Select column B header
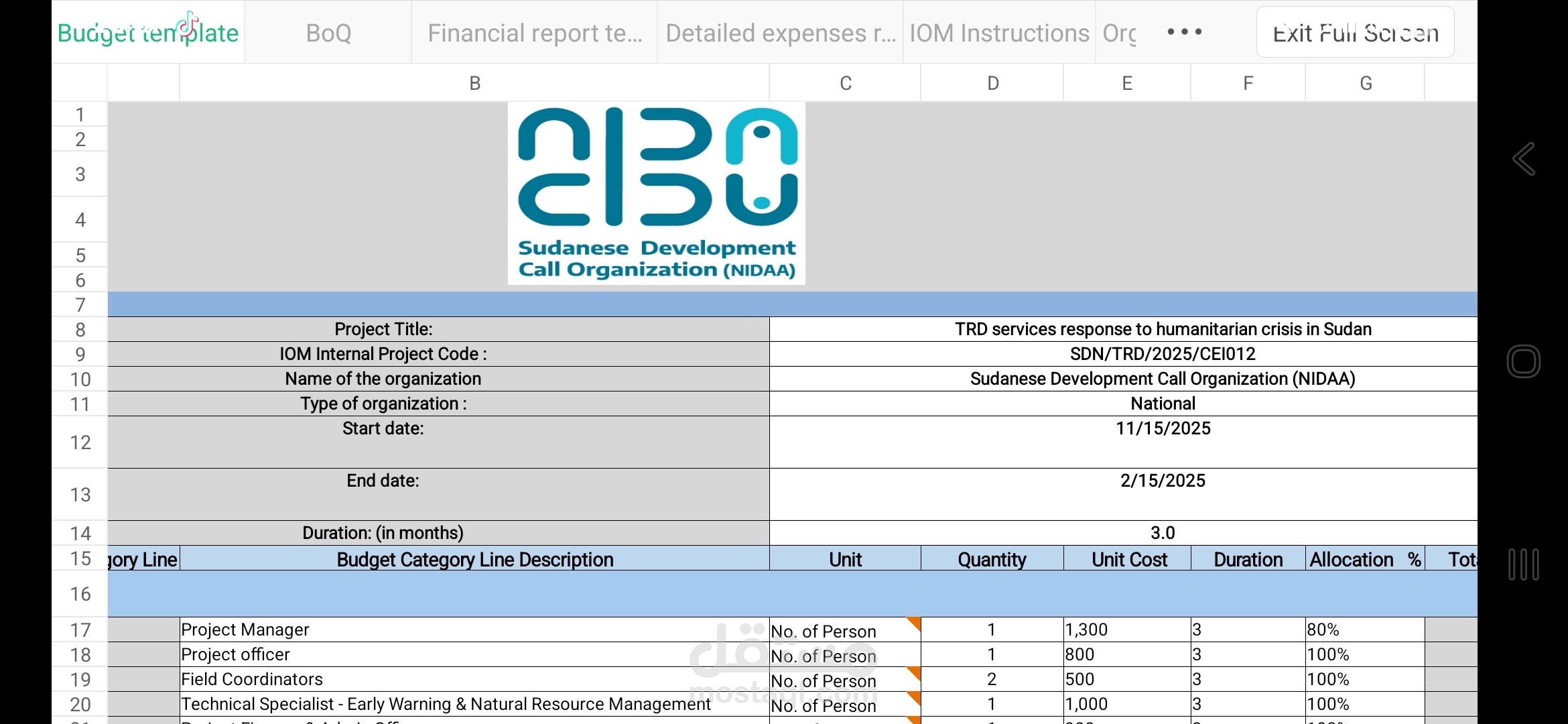1568x724 pixels. 474,83
